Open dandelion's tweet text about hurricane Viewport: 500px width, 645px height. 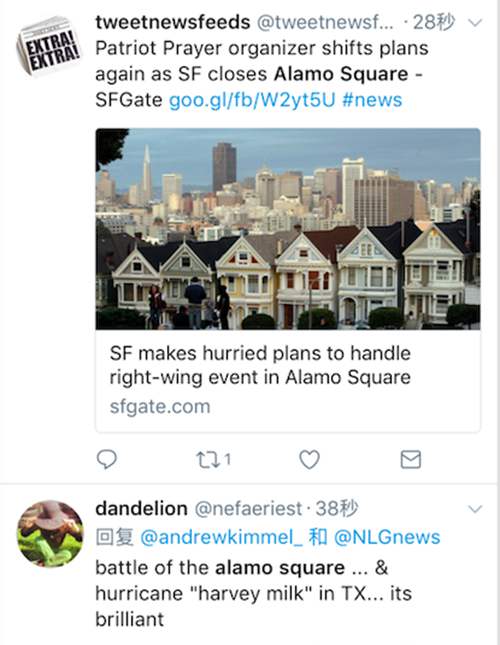click(x=253, y=593)
